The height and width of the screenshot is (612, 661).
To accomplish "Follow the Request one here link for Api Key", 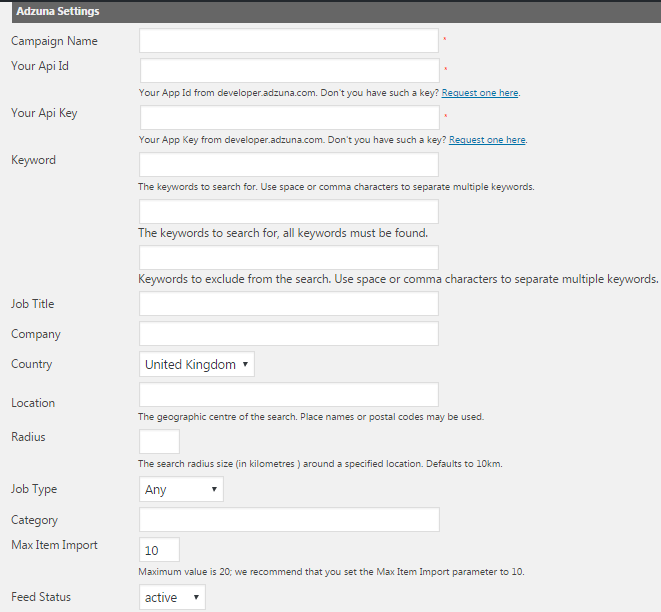I will point(487,140).
